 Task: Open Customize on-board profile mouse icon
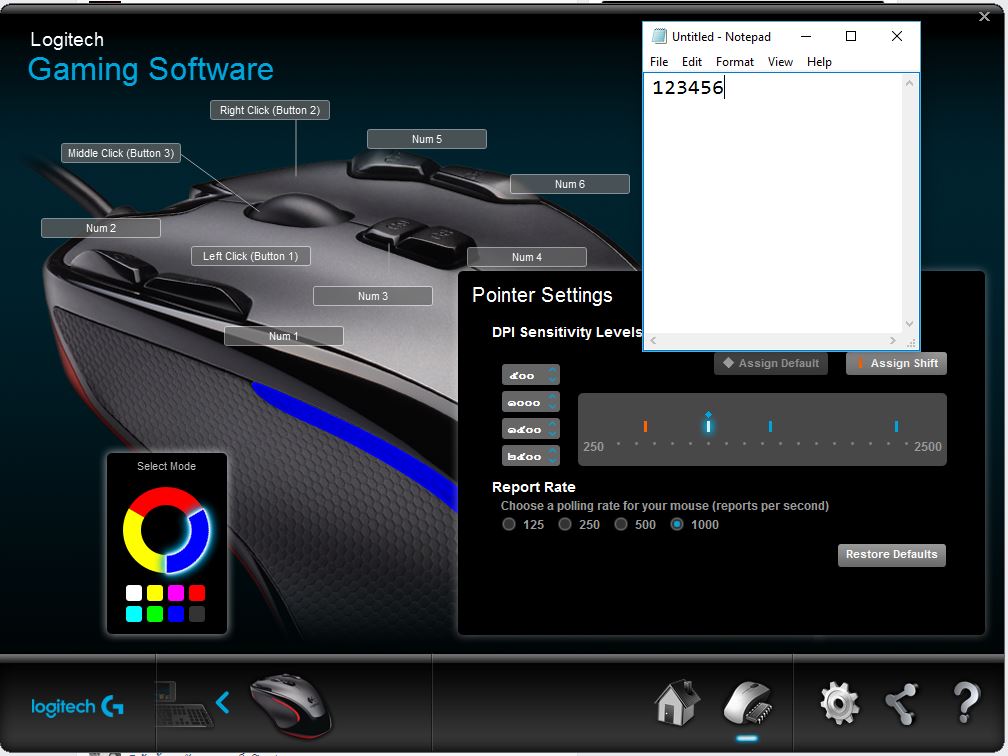click(x=747, y=703)
